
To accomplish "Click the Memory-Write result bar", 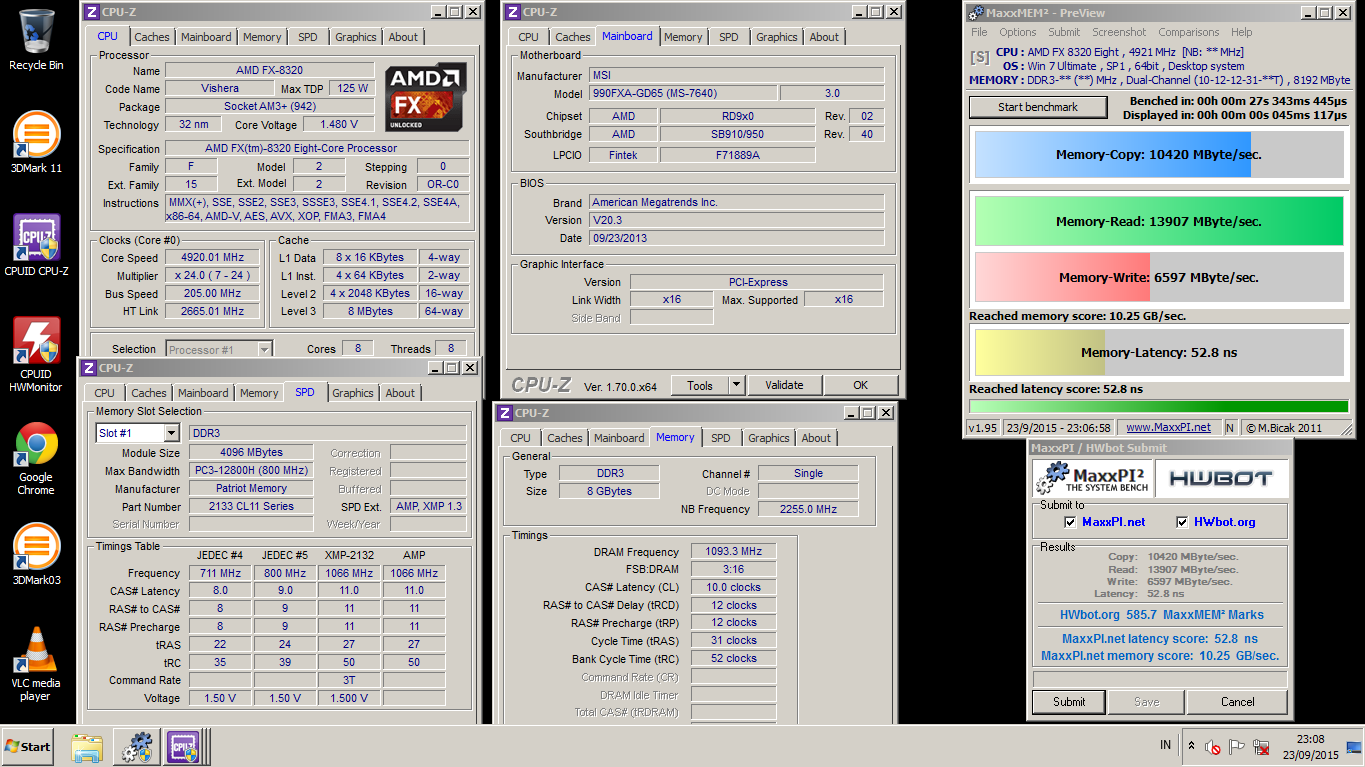I will (x=1159, y=277).
